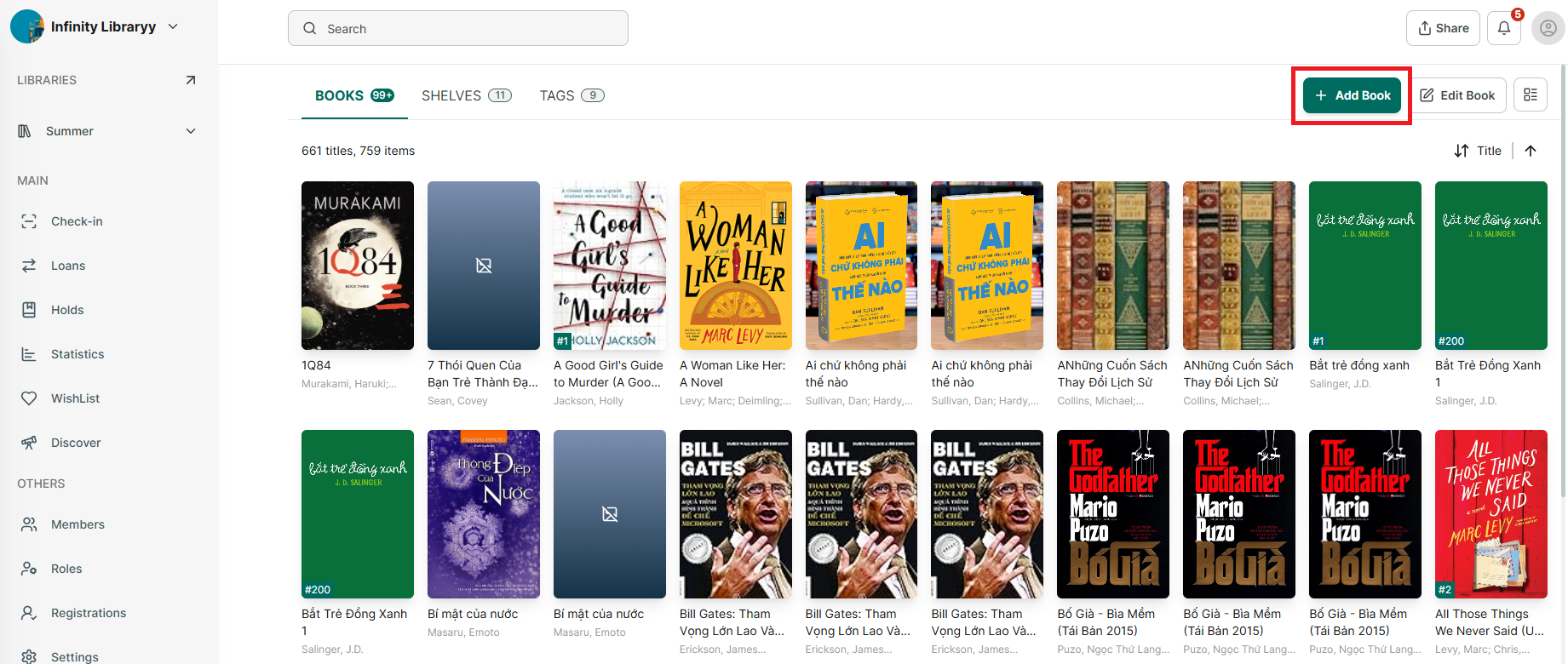Toggle ascending sort direction arrow
Image resolution: width=1568 pixels, height=664 pixels.
1531,151
